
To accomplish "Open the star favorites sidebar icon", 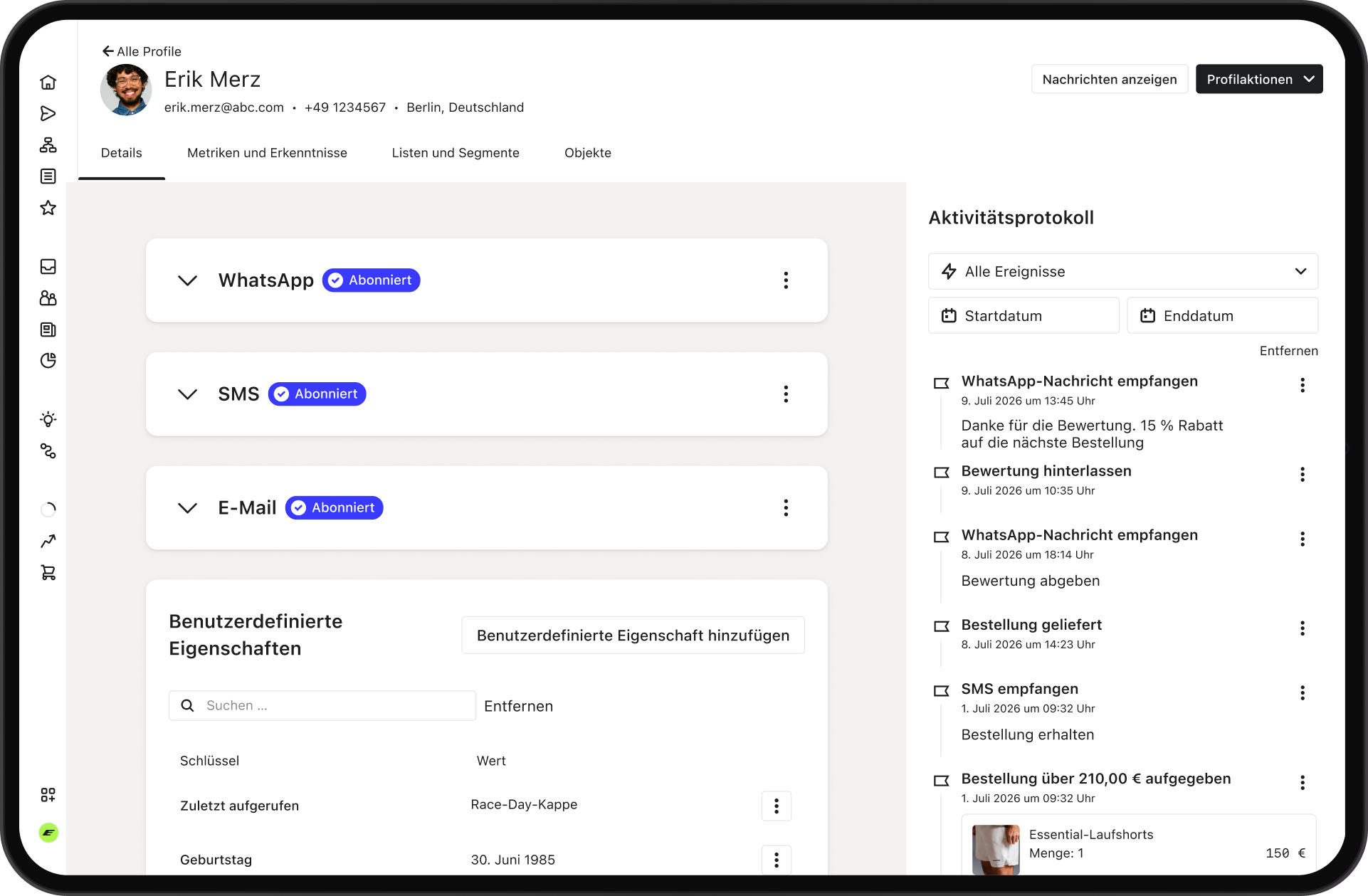I will pos(48,208).
